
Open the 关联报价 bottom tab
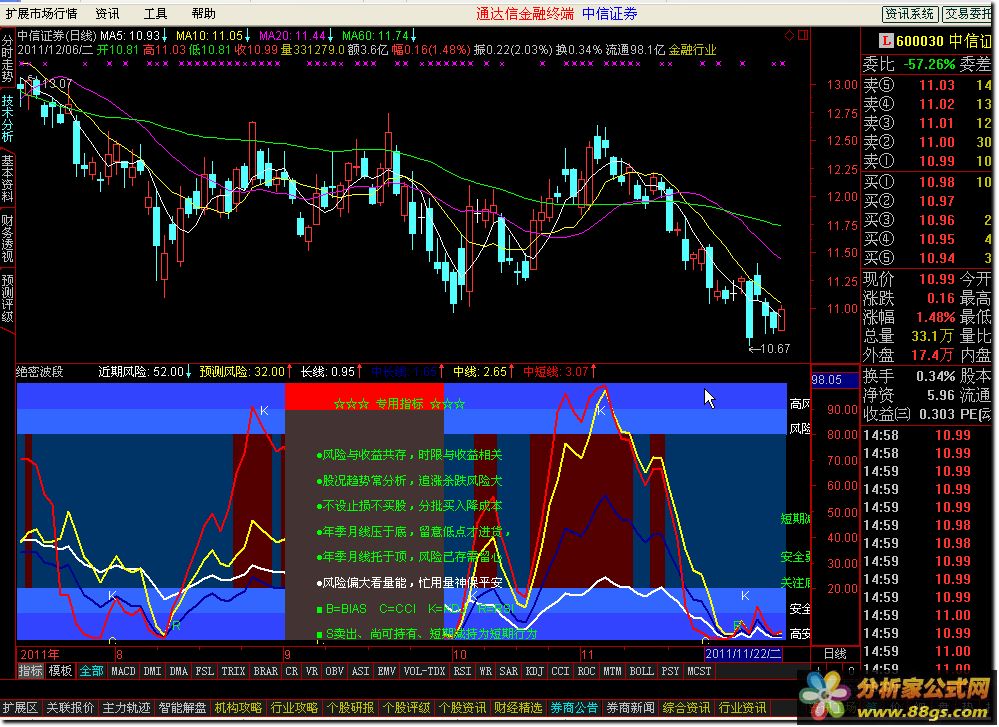(70, 708)
